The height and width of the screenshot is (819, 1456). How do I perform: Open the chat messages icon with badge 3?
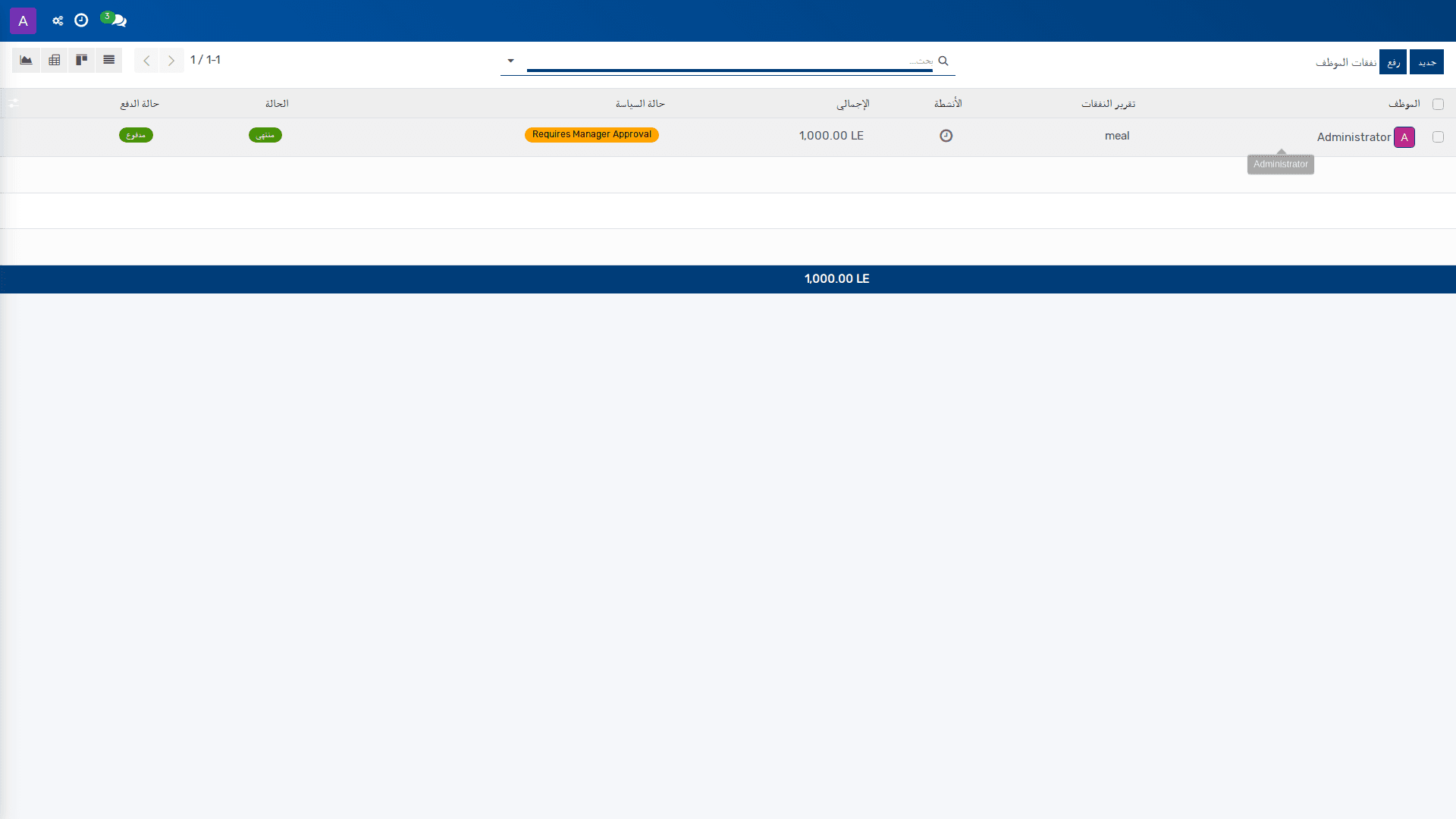[x=115, y=20]
